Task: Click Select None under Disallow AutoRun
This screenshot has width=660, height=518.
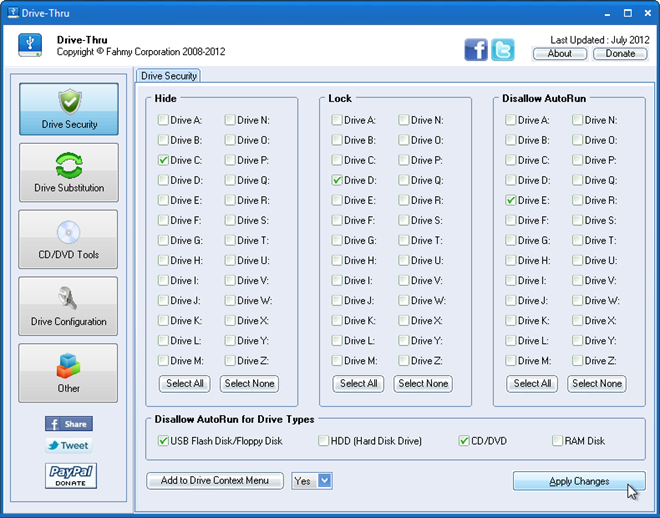Action: (597, 383)
